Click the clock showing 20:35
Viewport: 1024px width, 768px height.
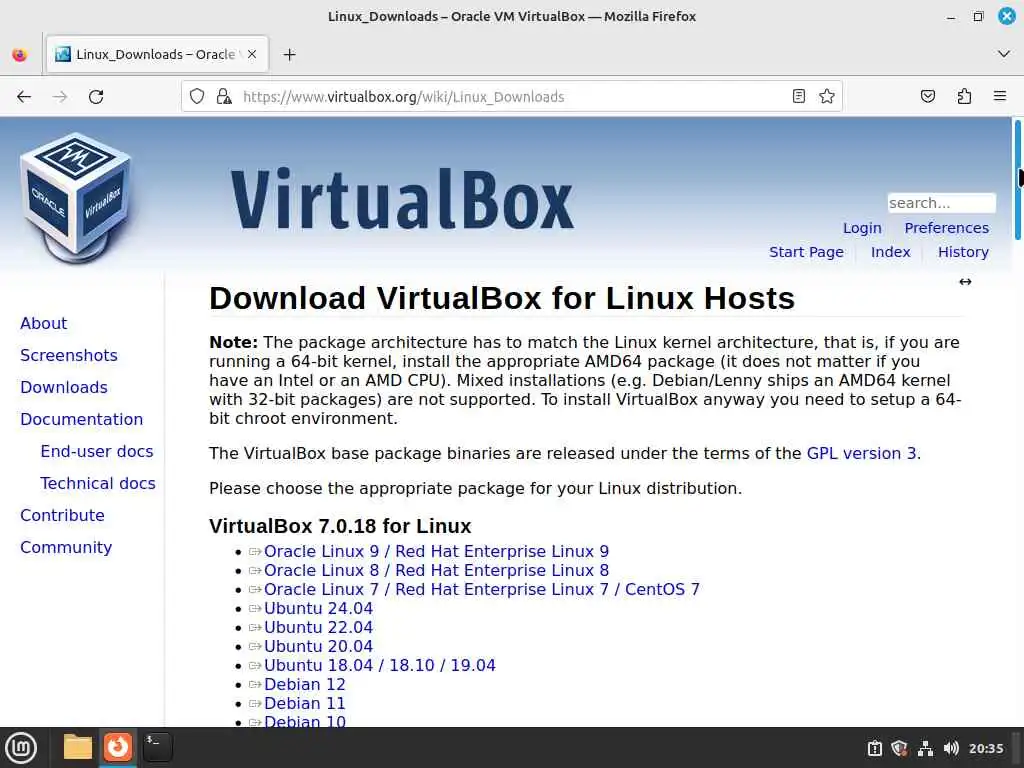(985, 748)
